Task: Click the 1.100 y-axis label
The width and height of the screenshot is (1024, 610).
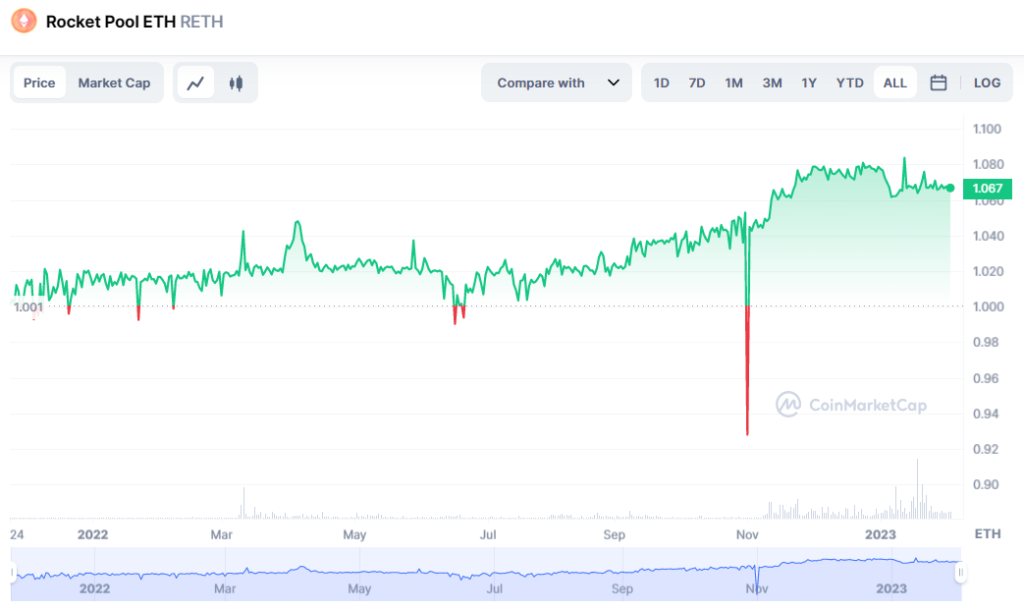Action: coord(987,129)
